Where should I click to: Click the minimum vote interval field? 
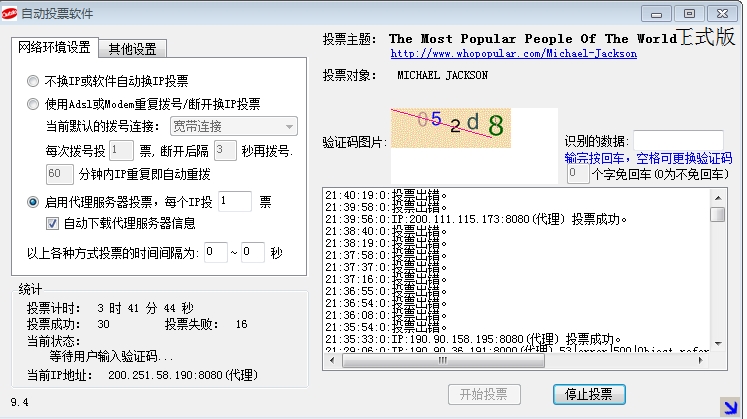point(216,252)
